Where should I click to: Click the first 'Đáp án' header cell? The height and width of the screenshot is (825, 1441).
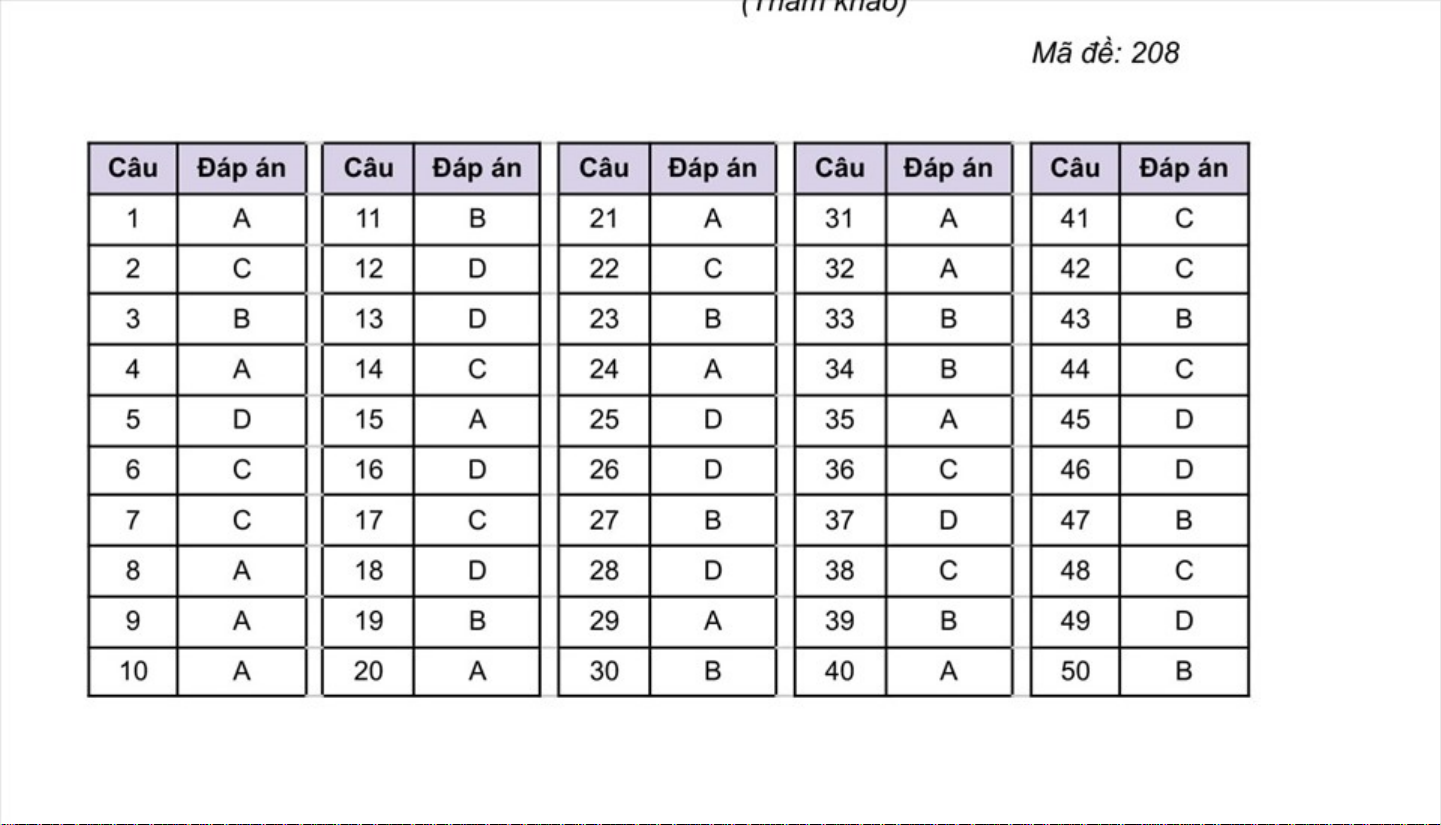click(x=241, y=168)
